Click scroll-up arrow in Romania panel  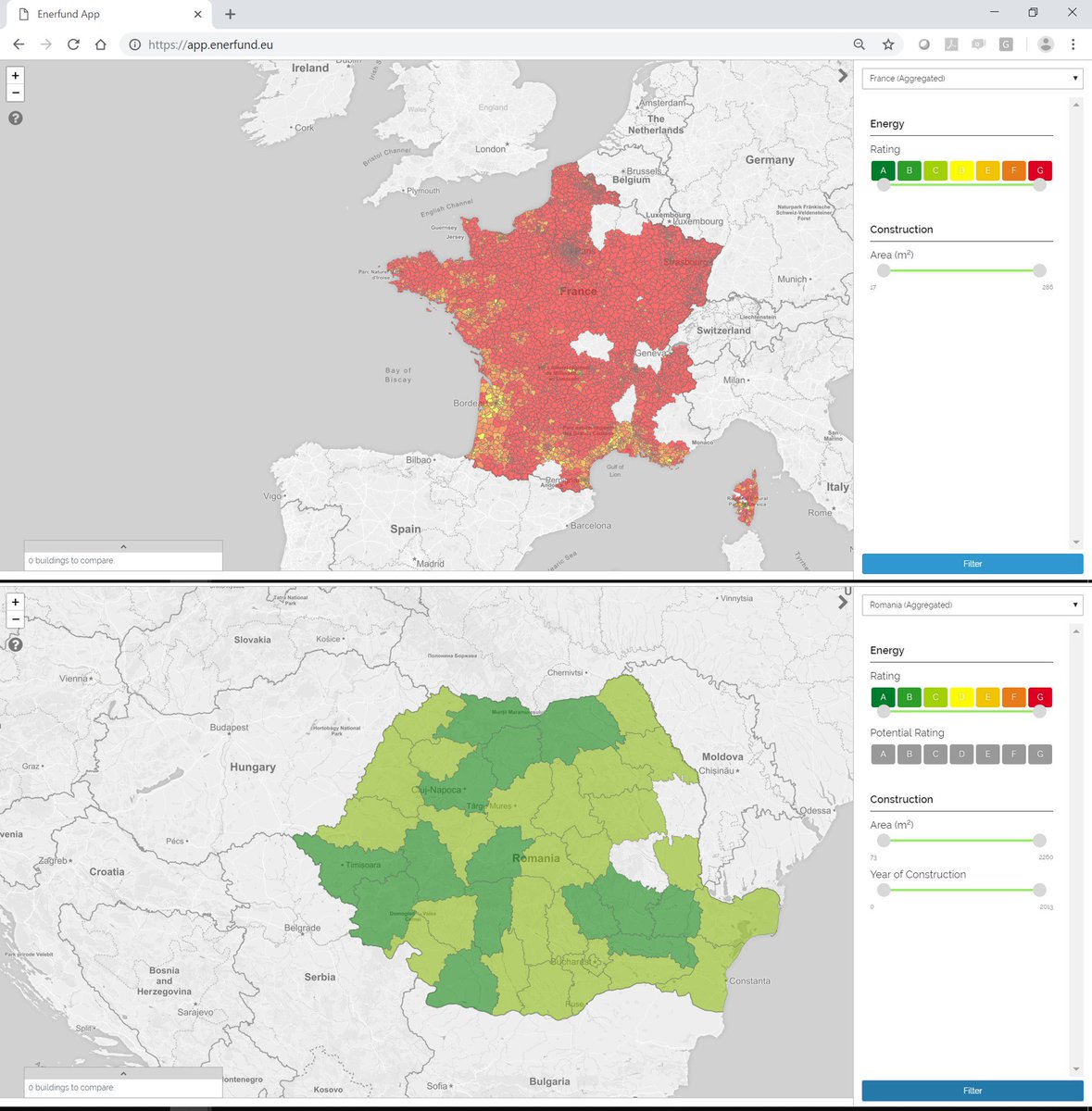click(x=1076, y=631)
